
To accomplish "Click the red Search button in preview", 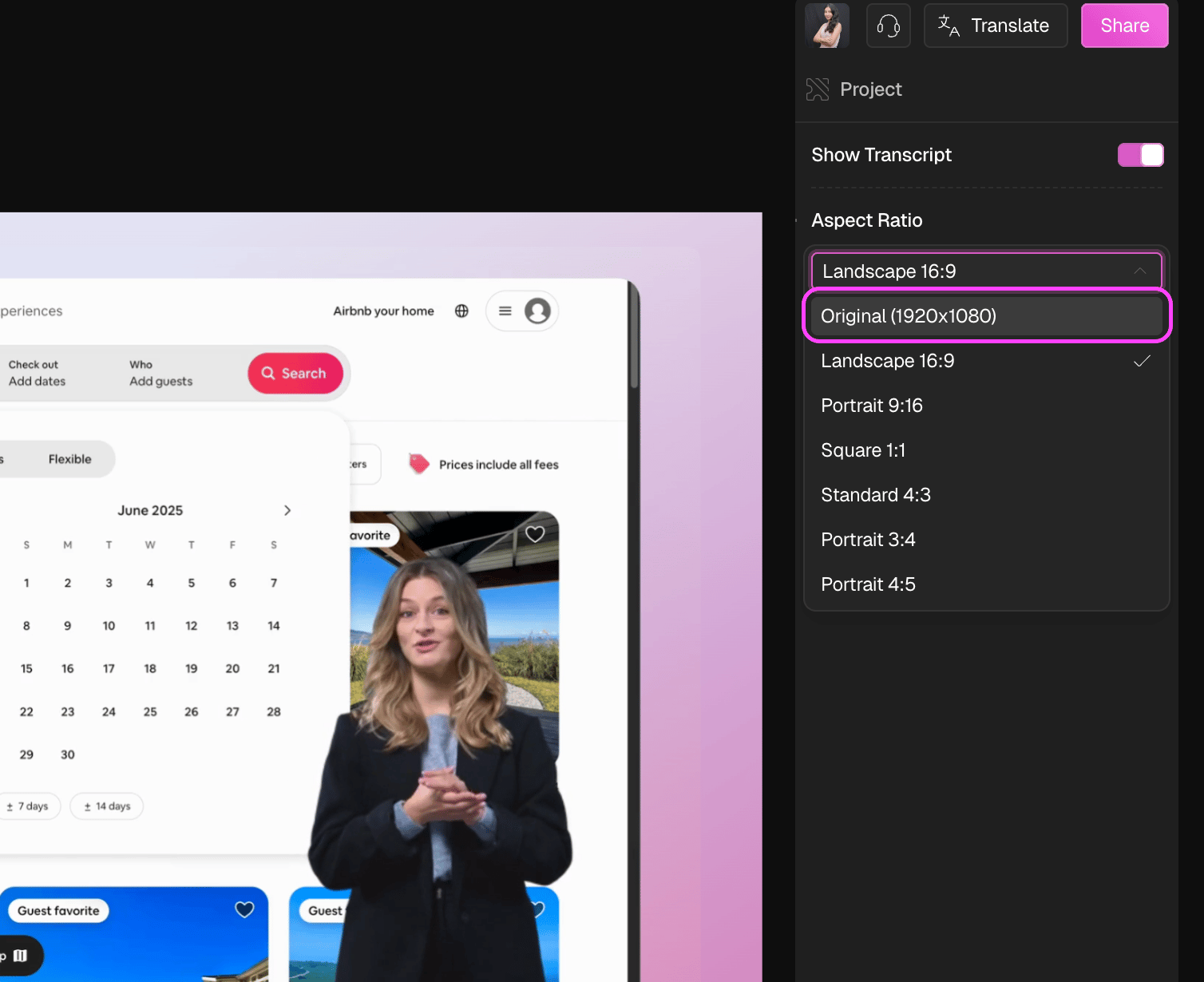I will (295, 374).
